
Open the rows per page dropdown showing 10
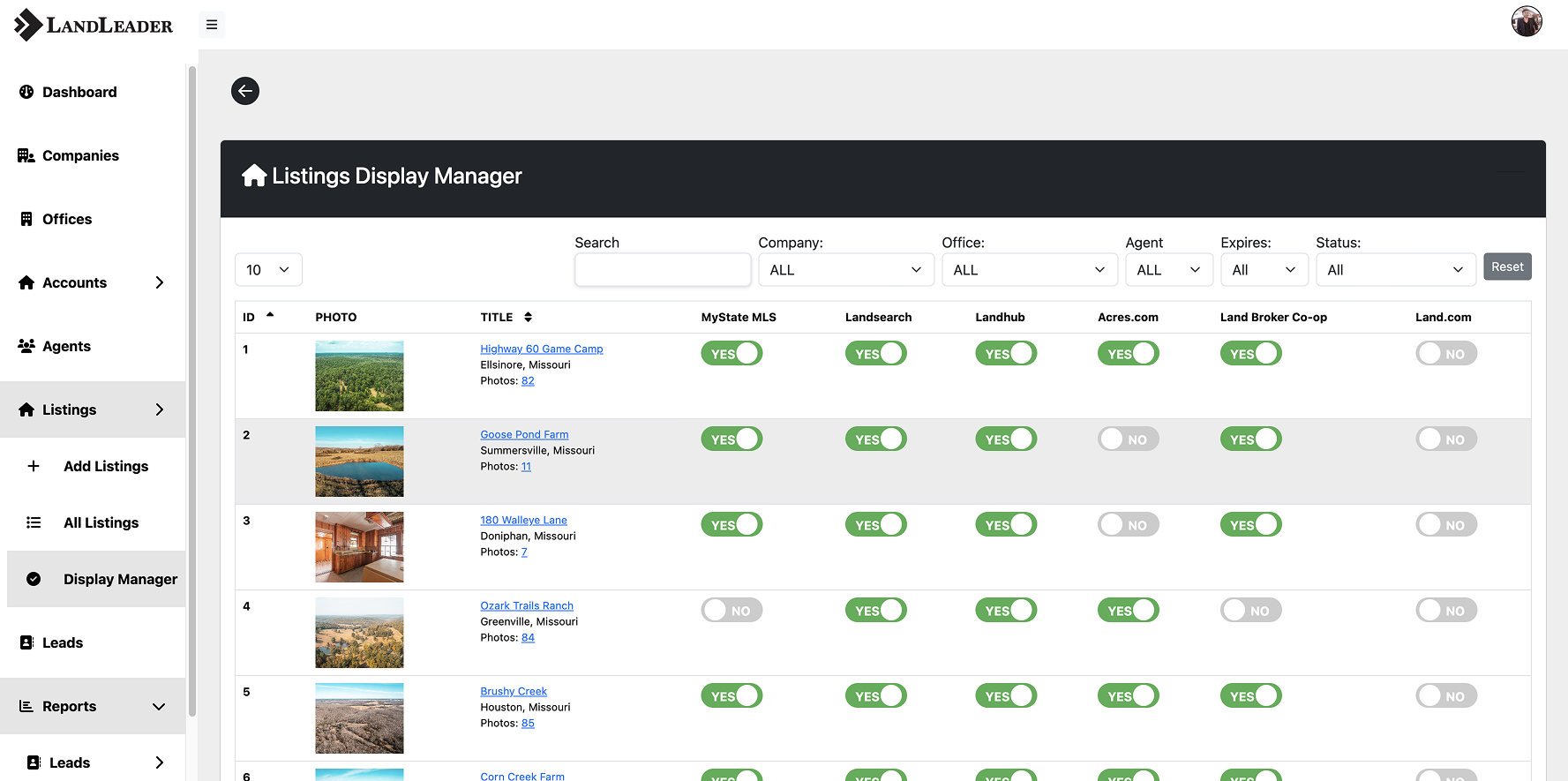tap(268, 270)
